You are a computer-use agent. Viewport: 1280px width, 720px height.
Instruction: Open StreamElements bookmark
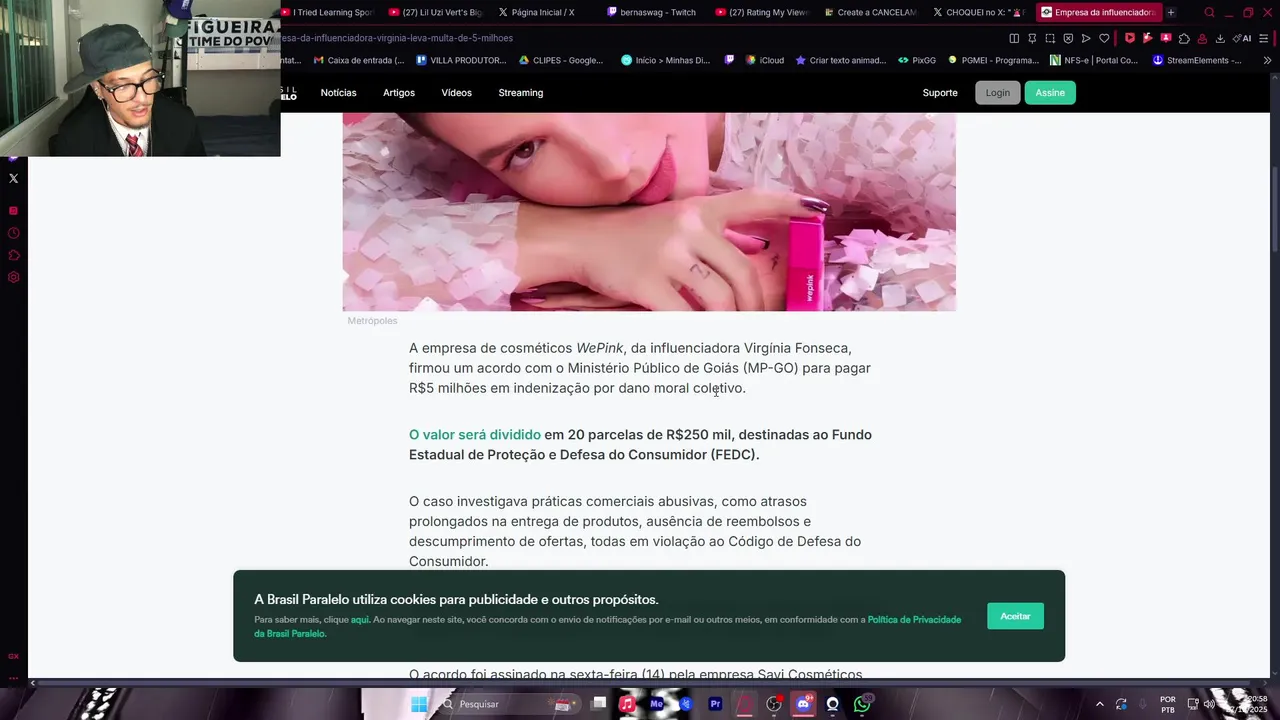[x=1197, y=60]
